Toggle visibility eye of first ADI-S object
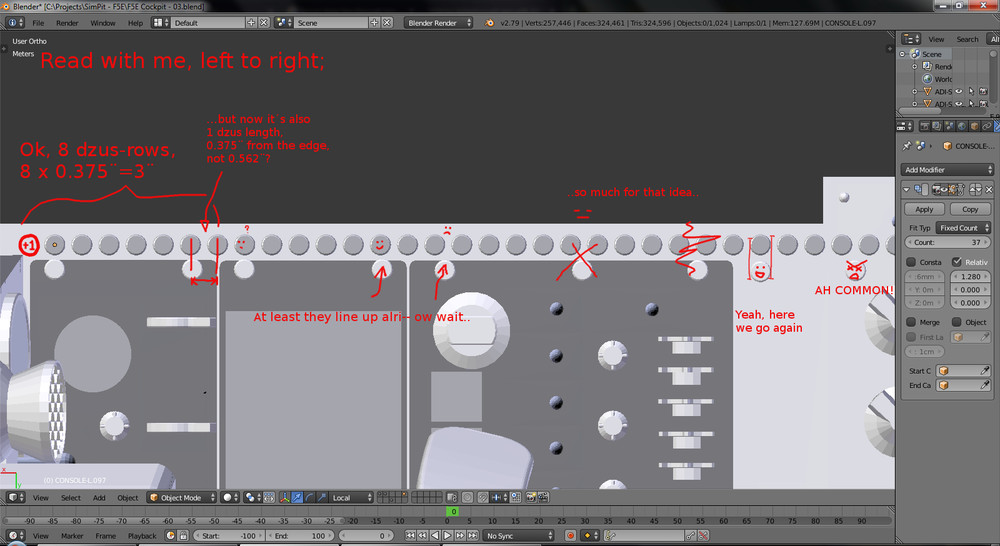The image size is (1000, 546). coord(959,91)
